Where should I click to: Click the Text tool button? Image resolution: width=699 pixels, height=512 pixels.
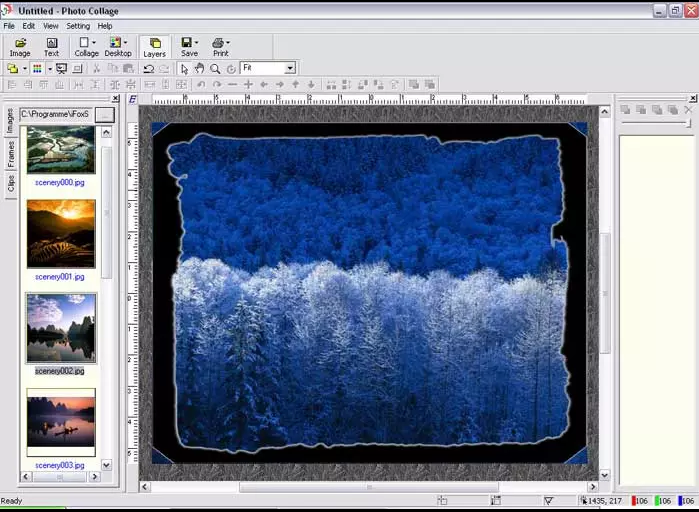point(52,47)
